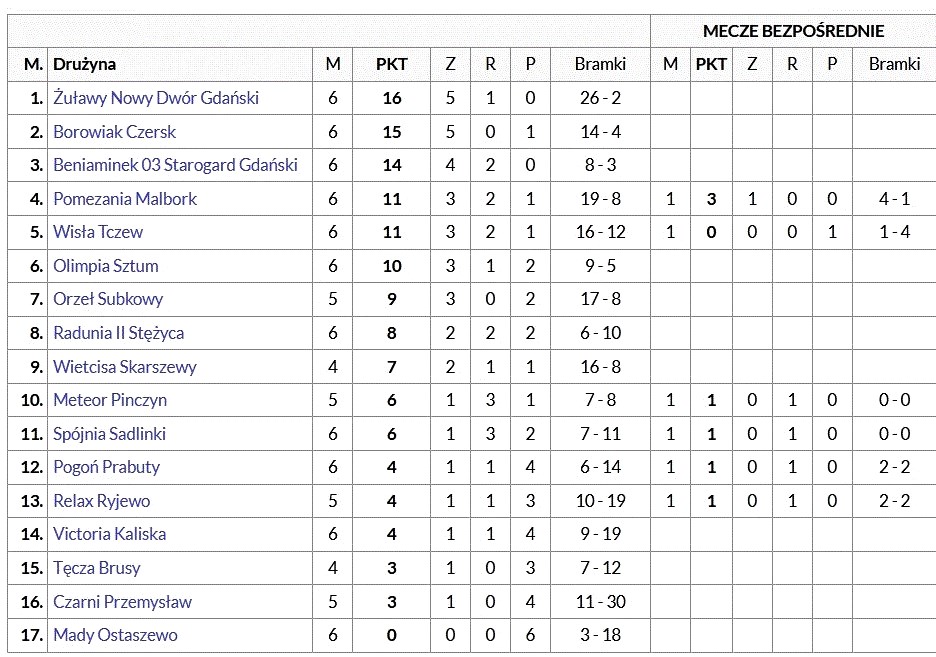Select the Drużyna column header
This screenshot has height=657, width=936.
(84, 64)
